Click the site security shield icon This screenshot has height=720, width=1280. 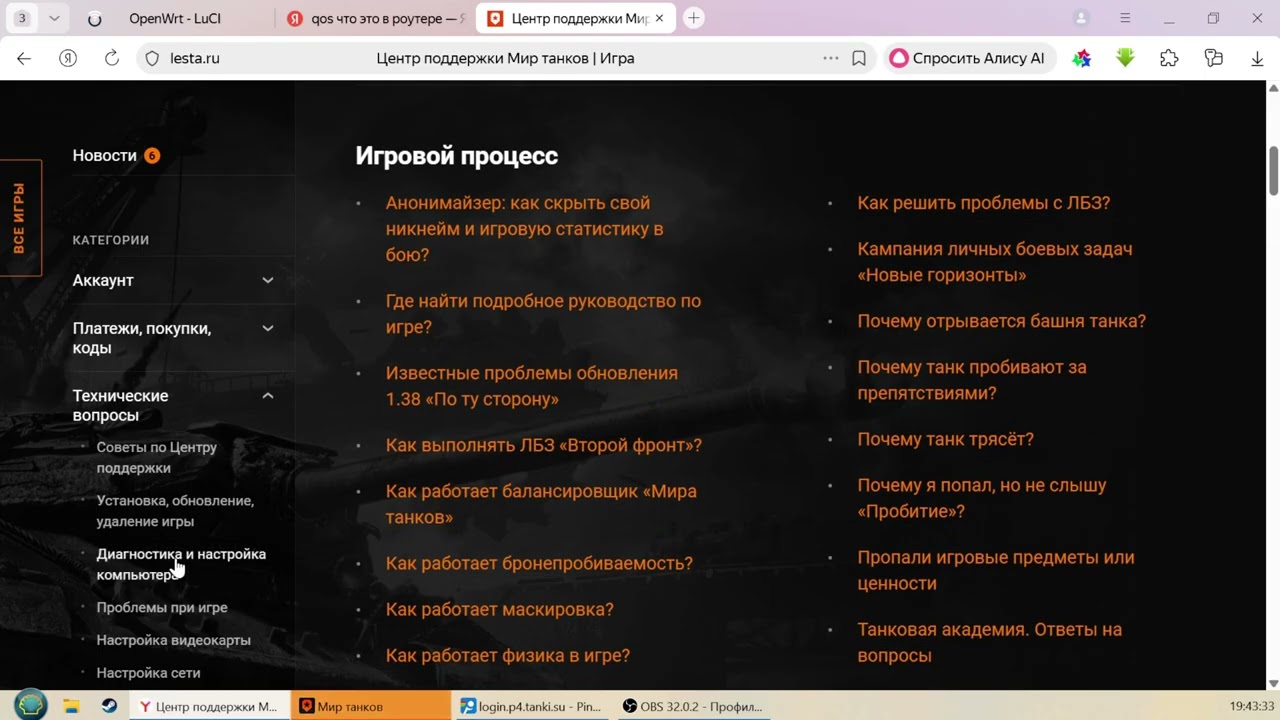[x=152, y=58]
